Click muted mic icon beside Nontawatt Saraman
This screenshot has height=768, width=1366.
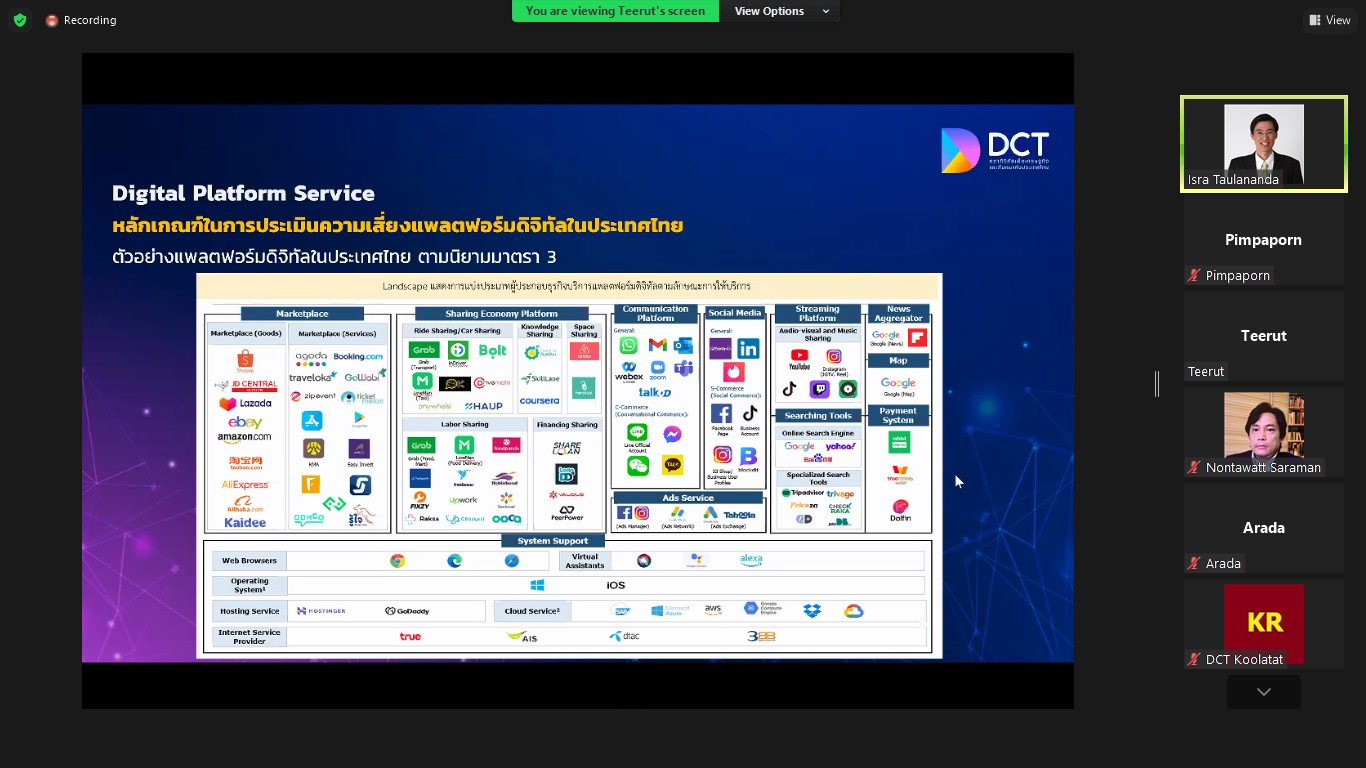(1194, 468)
